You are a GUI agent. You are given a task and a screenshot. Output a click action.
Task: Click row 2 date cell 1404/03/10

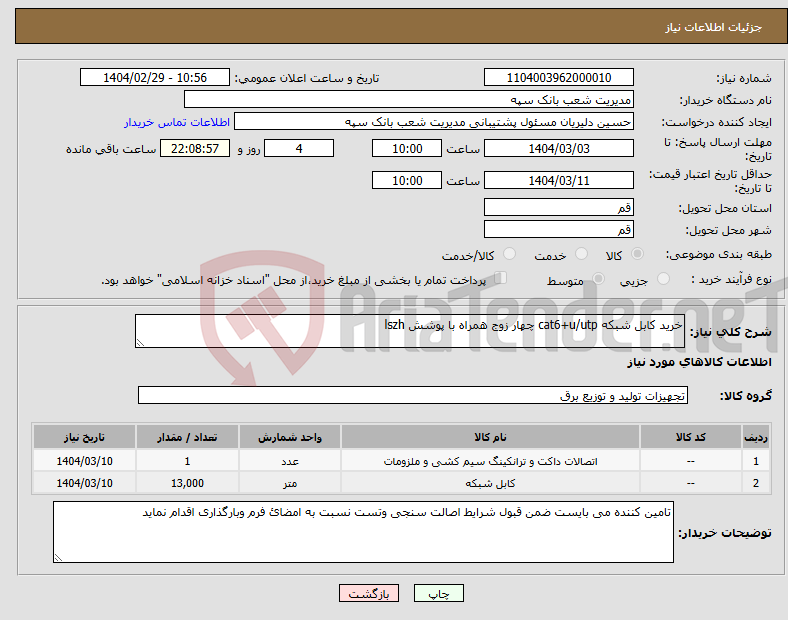click(x=84, y=483)
